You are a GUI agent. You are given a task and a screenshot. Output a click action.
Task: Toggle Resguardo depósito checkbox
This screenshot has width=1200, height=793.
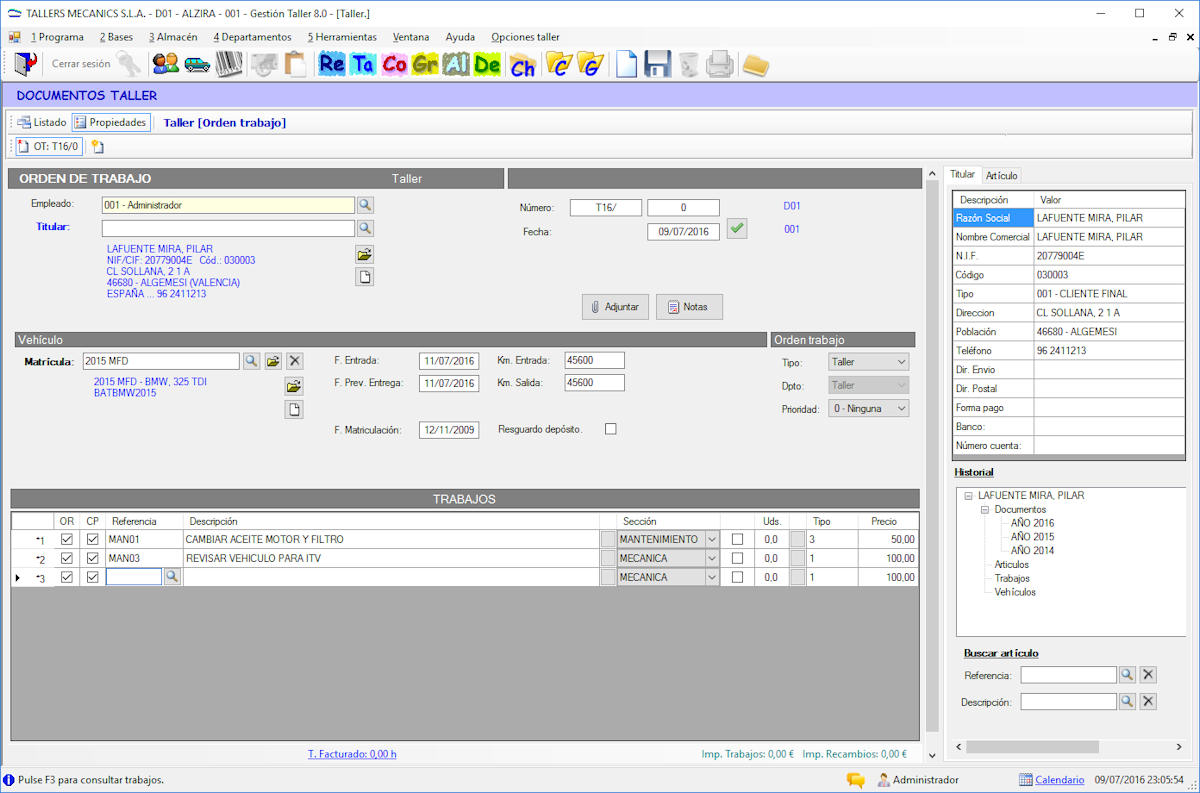[611, 429]
